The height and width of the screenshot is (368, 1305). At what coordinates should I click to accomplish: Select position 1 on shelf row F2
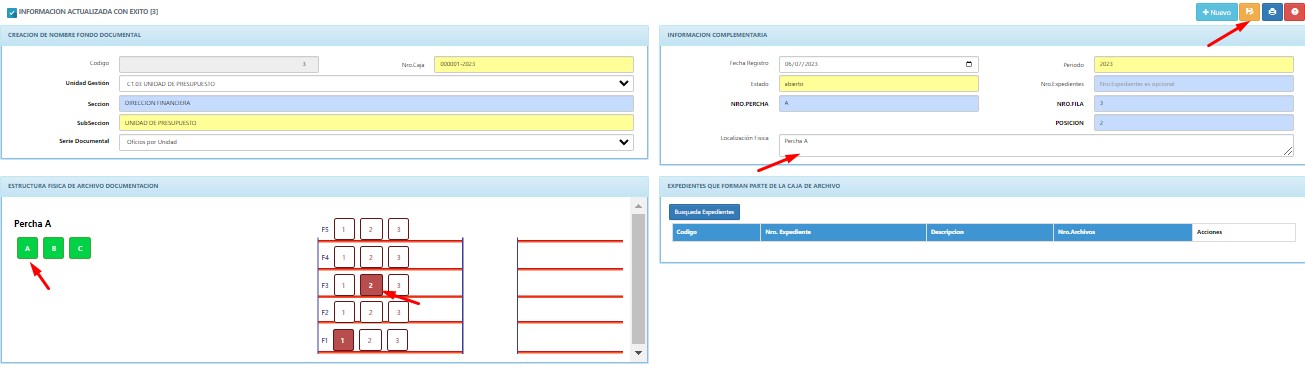[x=344, y=312]
